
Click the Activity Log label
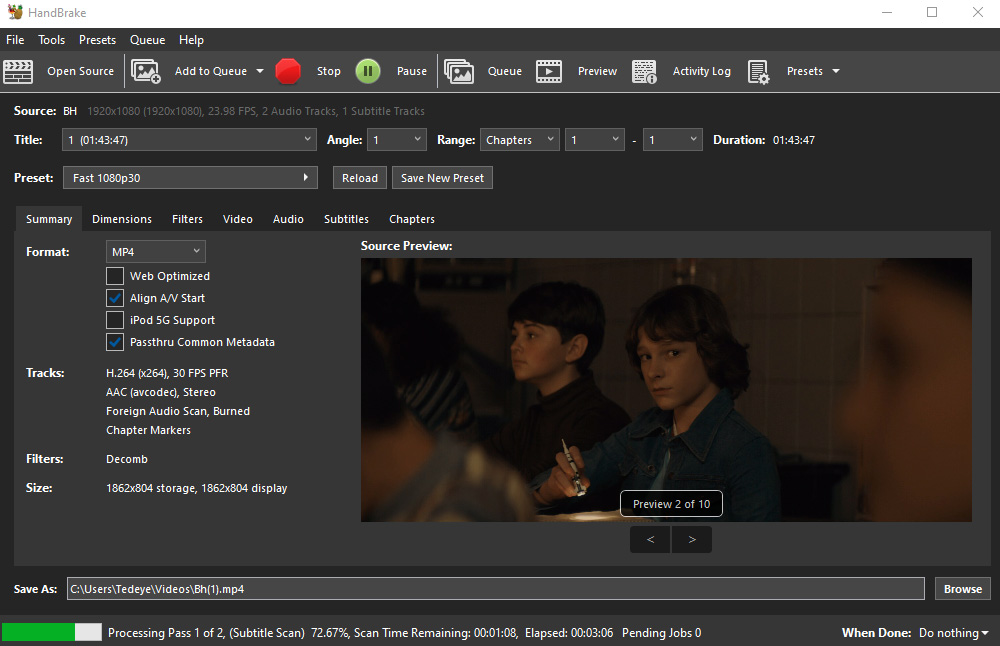(702, 71)
